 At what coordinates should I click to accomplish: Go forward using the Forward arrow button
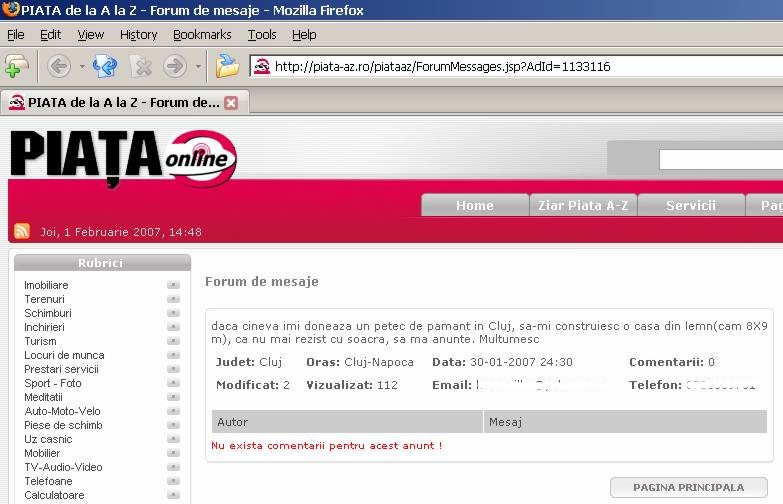(174, 67)
